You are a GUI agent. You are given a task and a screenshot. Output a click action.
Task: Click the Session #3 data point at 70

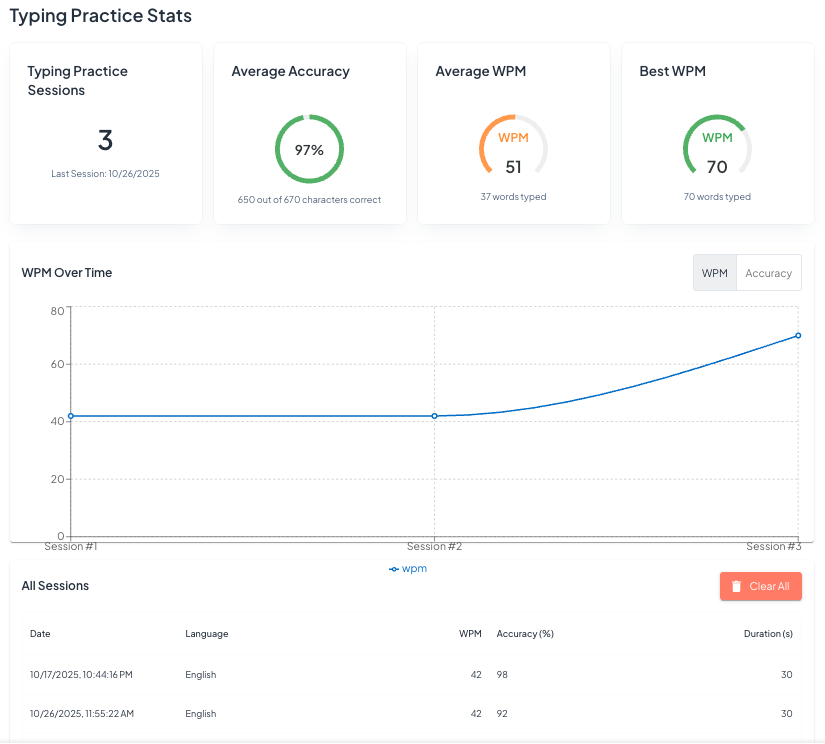coord(798,336)
